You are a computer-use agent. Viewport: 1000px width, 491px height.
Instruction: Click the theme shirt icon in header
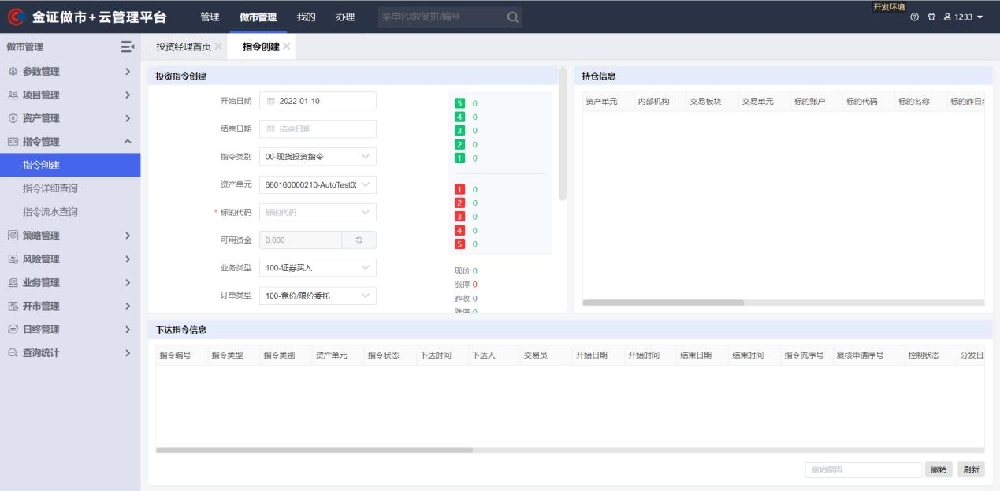tap(931, 17)
